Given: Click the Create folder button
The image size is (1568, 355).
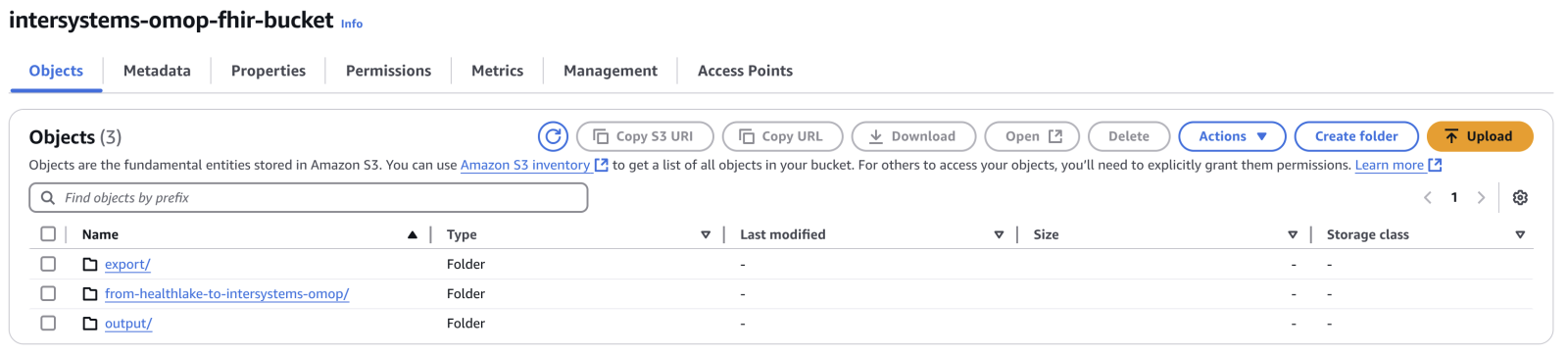Looking at the screenshot, I should click(x=1356, y=136).
